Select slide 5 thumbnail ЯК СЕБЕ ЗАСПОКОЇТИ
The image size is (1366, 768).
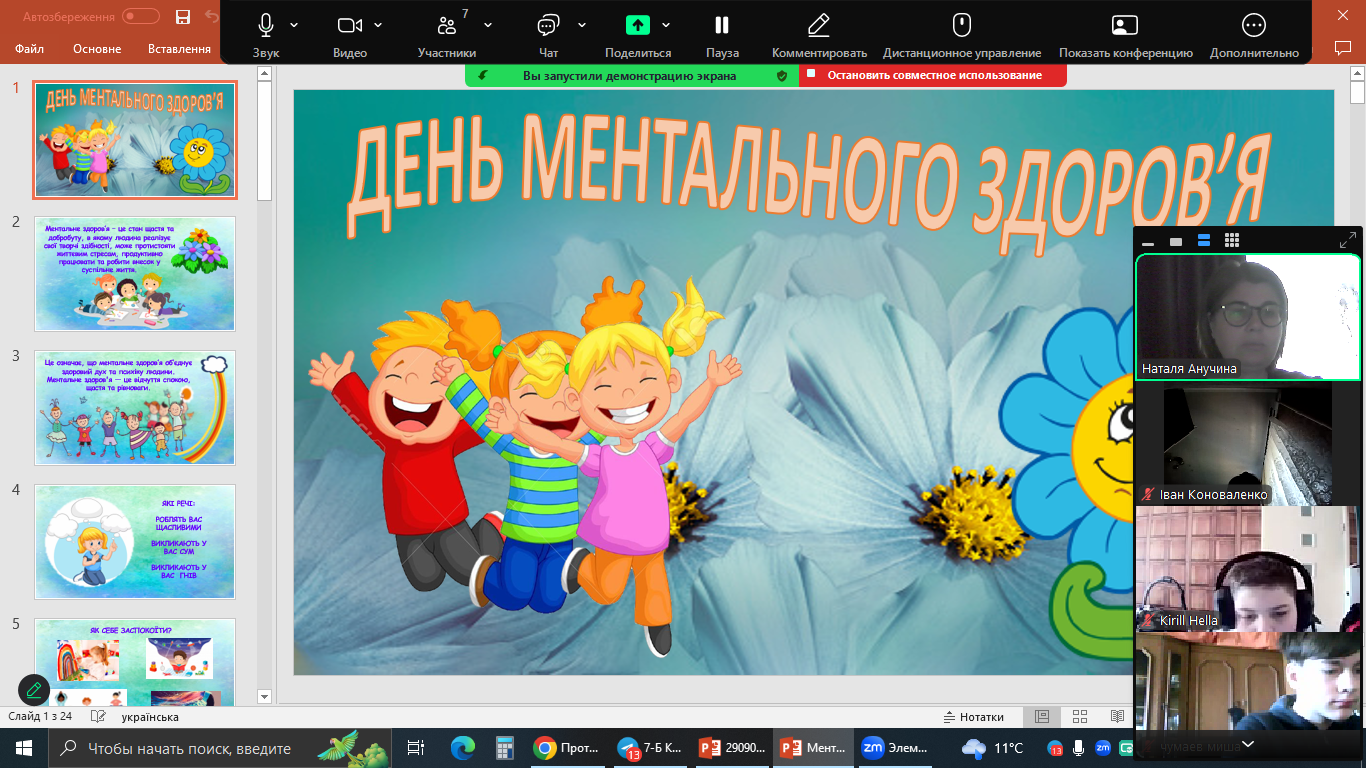pos(135,662)
